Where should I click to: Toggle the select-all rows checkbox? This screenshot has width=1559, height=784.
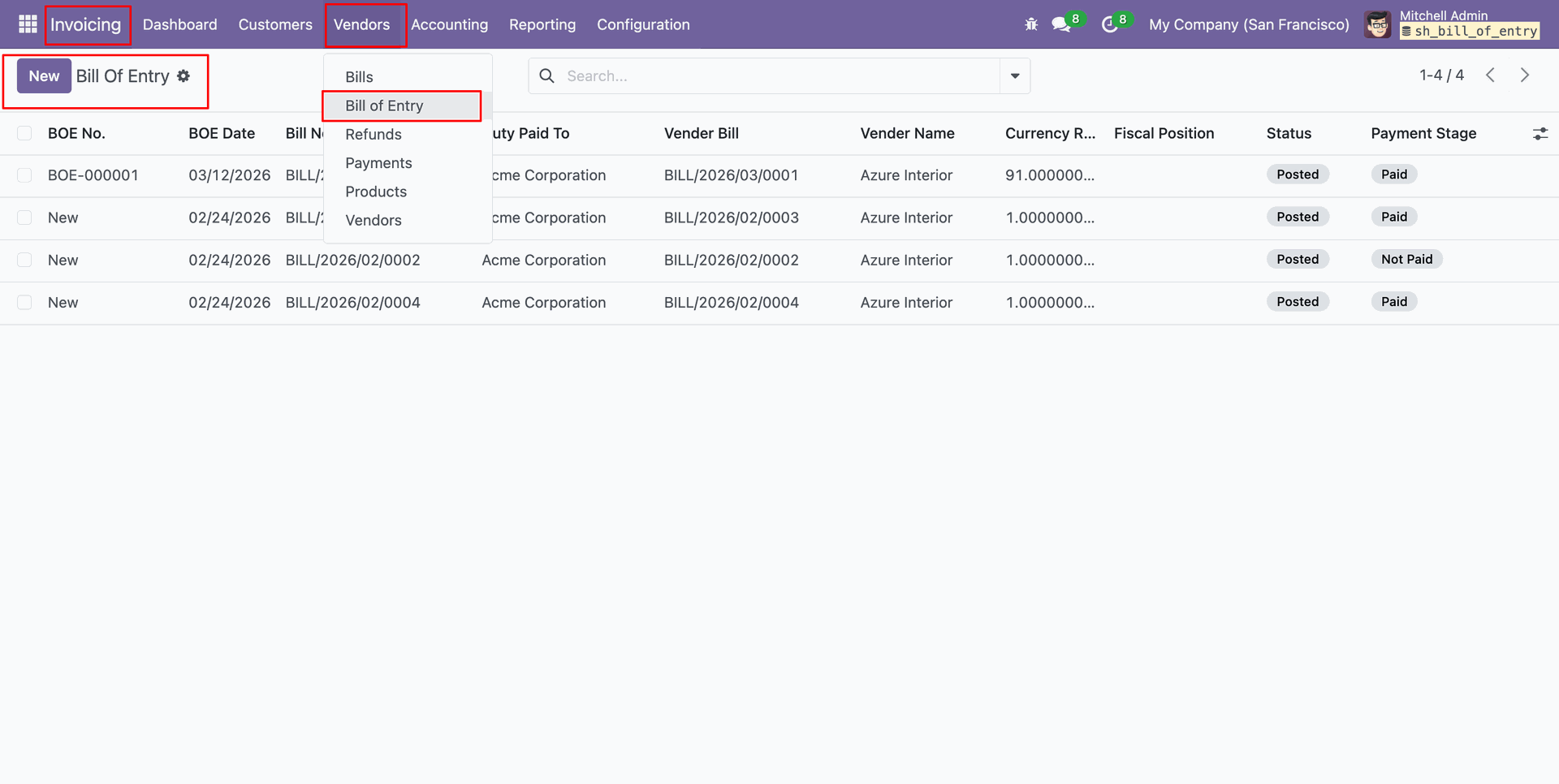pos(24,133)
